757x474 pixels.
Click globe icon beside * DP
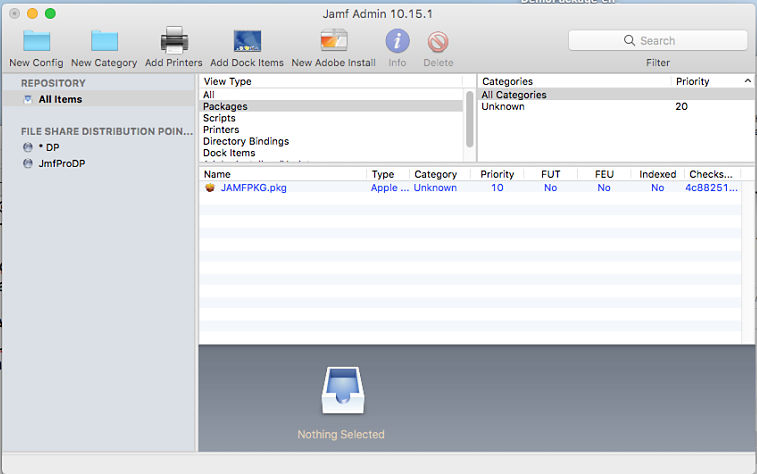[x=28, y=147]
